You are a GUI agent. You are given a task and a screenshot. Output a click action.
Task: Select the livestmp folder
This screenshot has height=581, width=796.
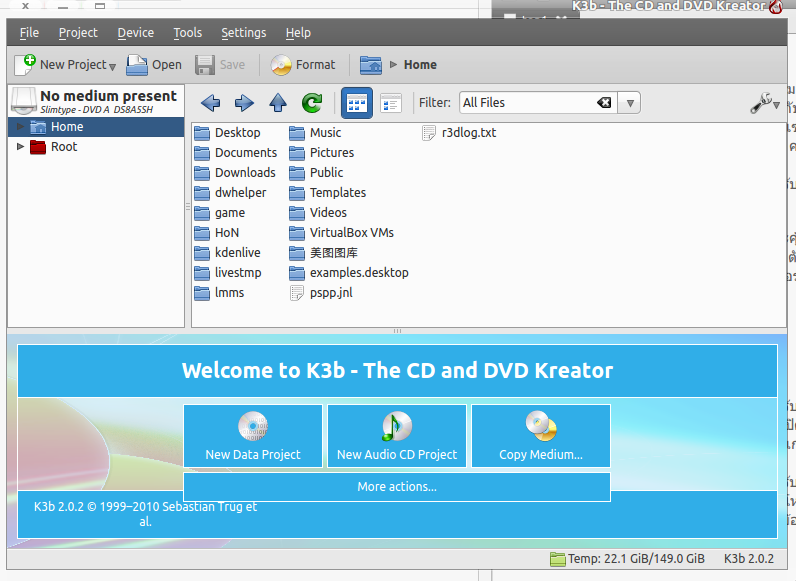(x=228, y=273)
